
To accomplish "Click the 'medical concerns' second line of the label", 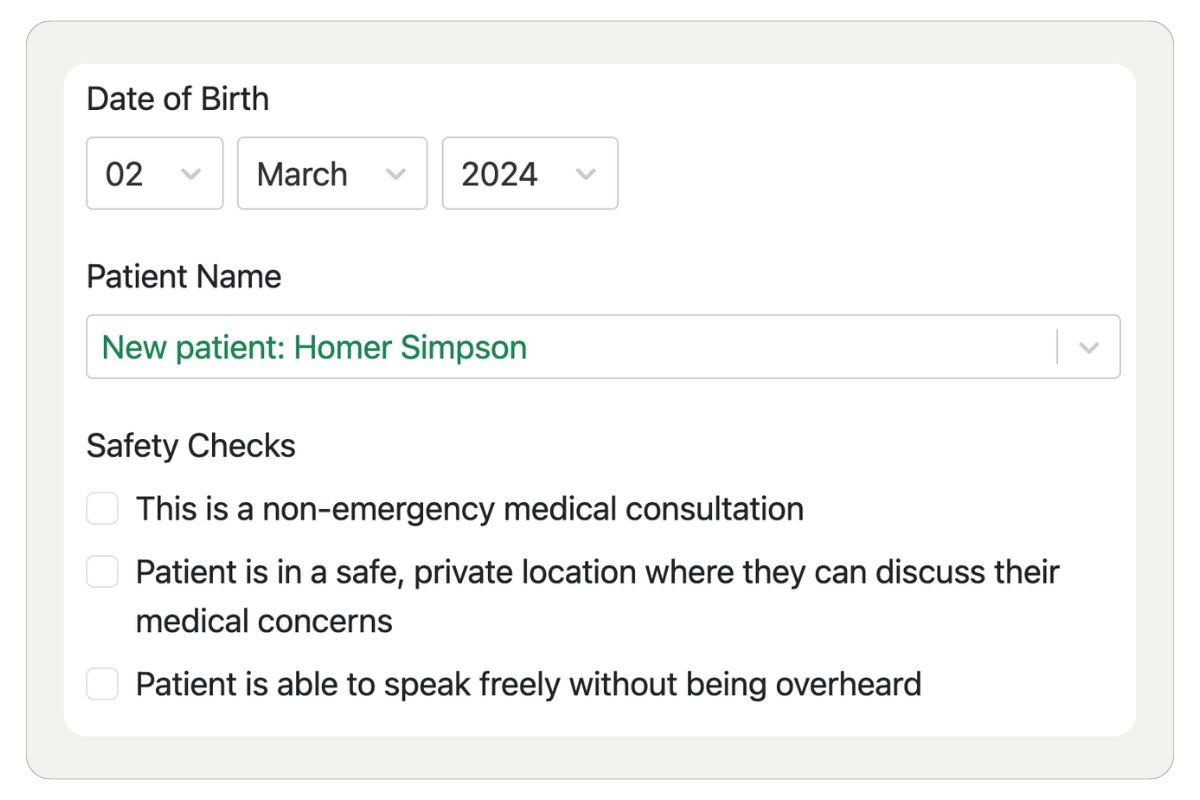I will (264, 621).
